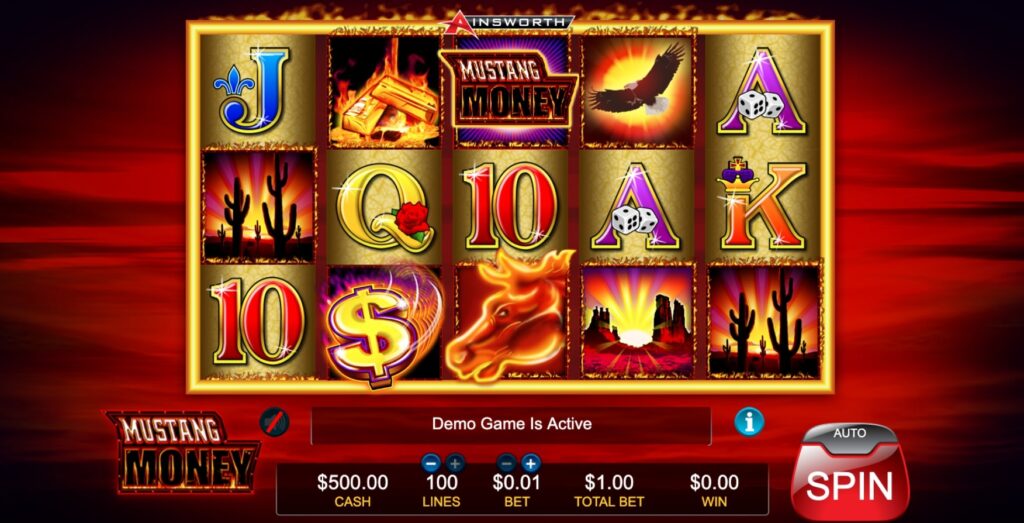The height and width of the screenshot is (523, 1024).
Task: Click the burning gold bars symbol
Action: [385, 92]
